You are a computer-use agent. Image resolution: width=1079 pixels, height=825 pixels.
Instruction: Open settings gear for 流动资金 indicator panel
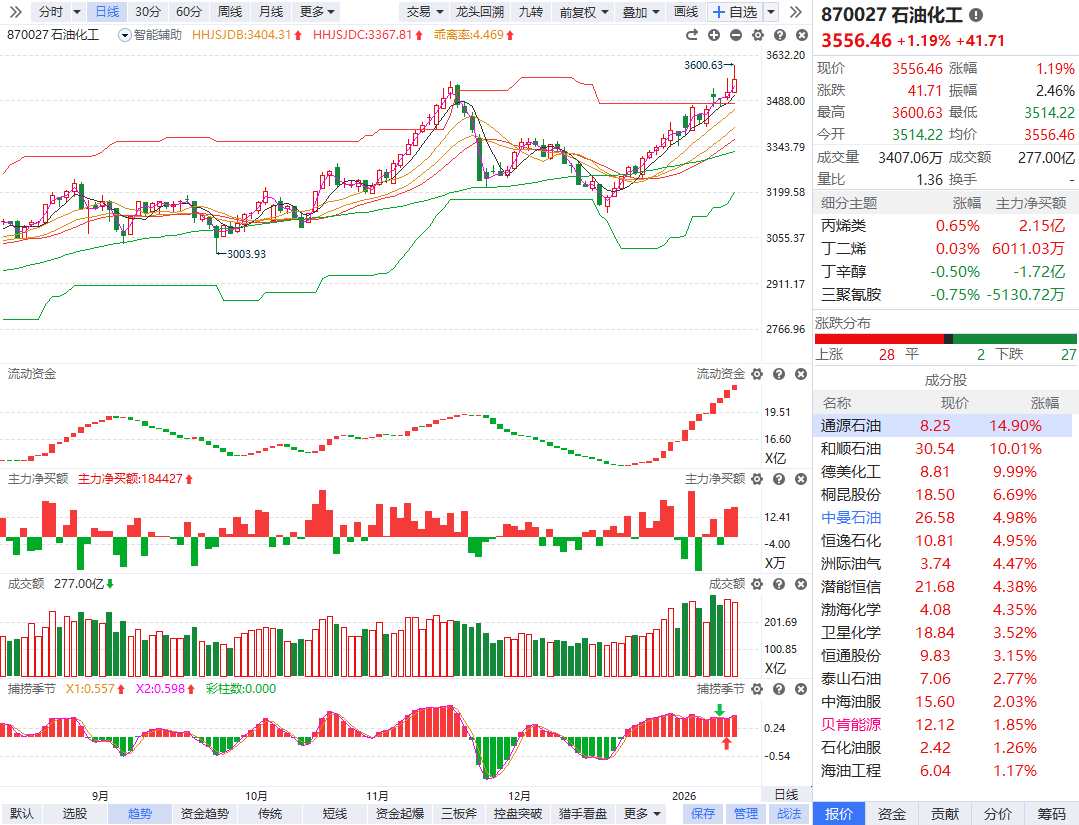click(757, 374)
